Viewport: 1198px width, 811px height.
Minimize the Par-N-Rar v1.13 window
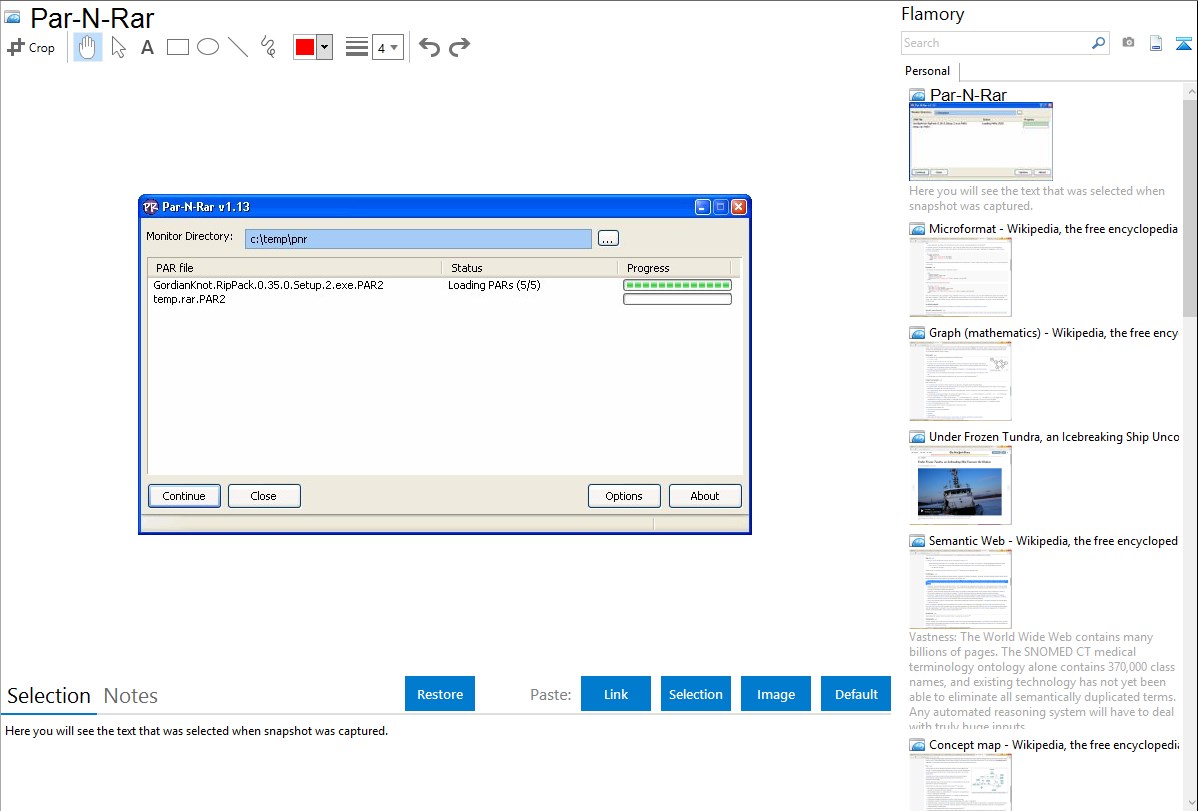[703, 207]
